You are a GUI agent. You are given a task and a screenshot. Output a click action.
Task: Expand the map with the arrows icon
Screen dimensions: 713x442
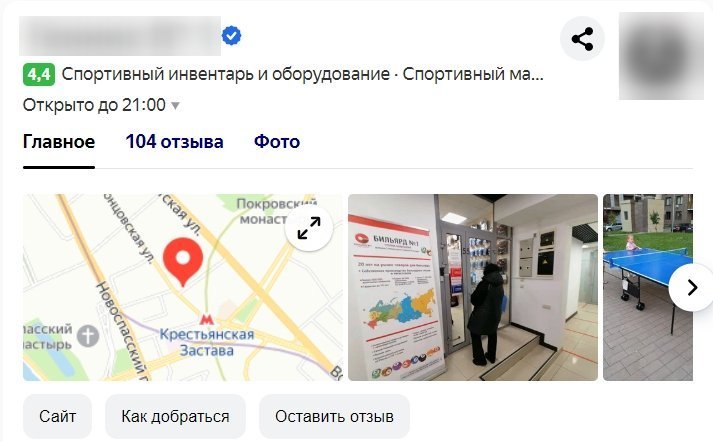coord(309,228)
